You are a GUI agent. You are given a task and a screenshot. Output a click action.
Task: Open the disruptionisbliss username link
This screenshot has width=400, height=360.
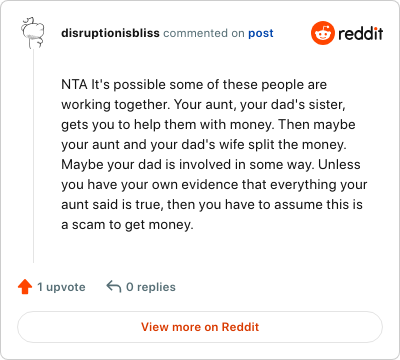coord(110,33)
